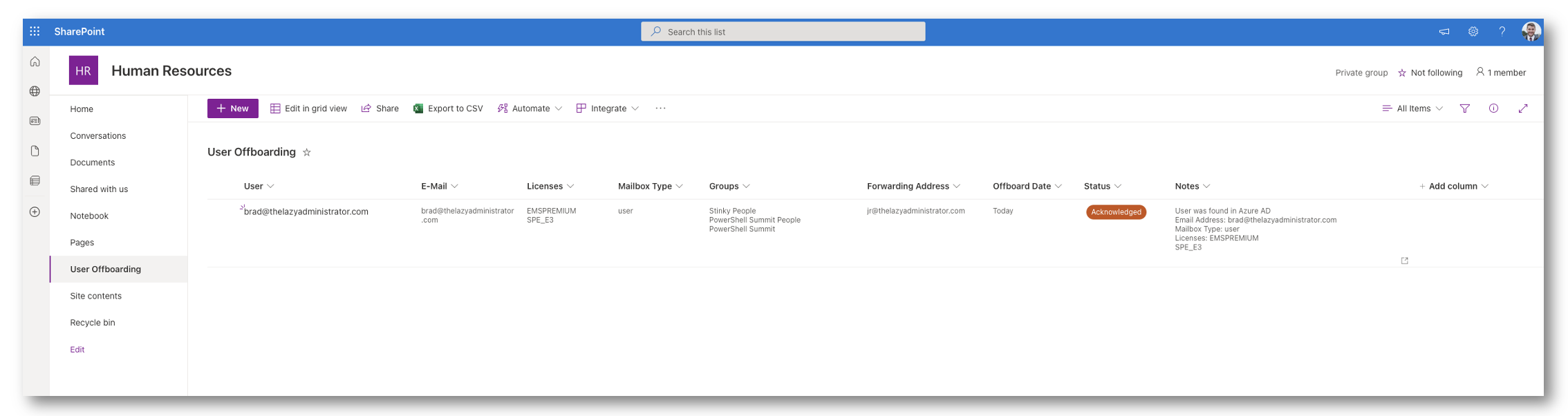Click the globe icon in the left rail
The width and height of the screenshot is (1568, 416).
[35, 91]
